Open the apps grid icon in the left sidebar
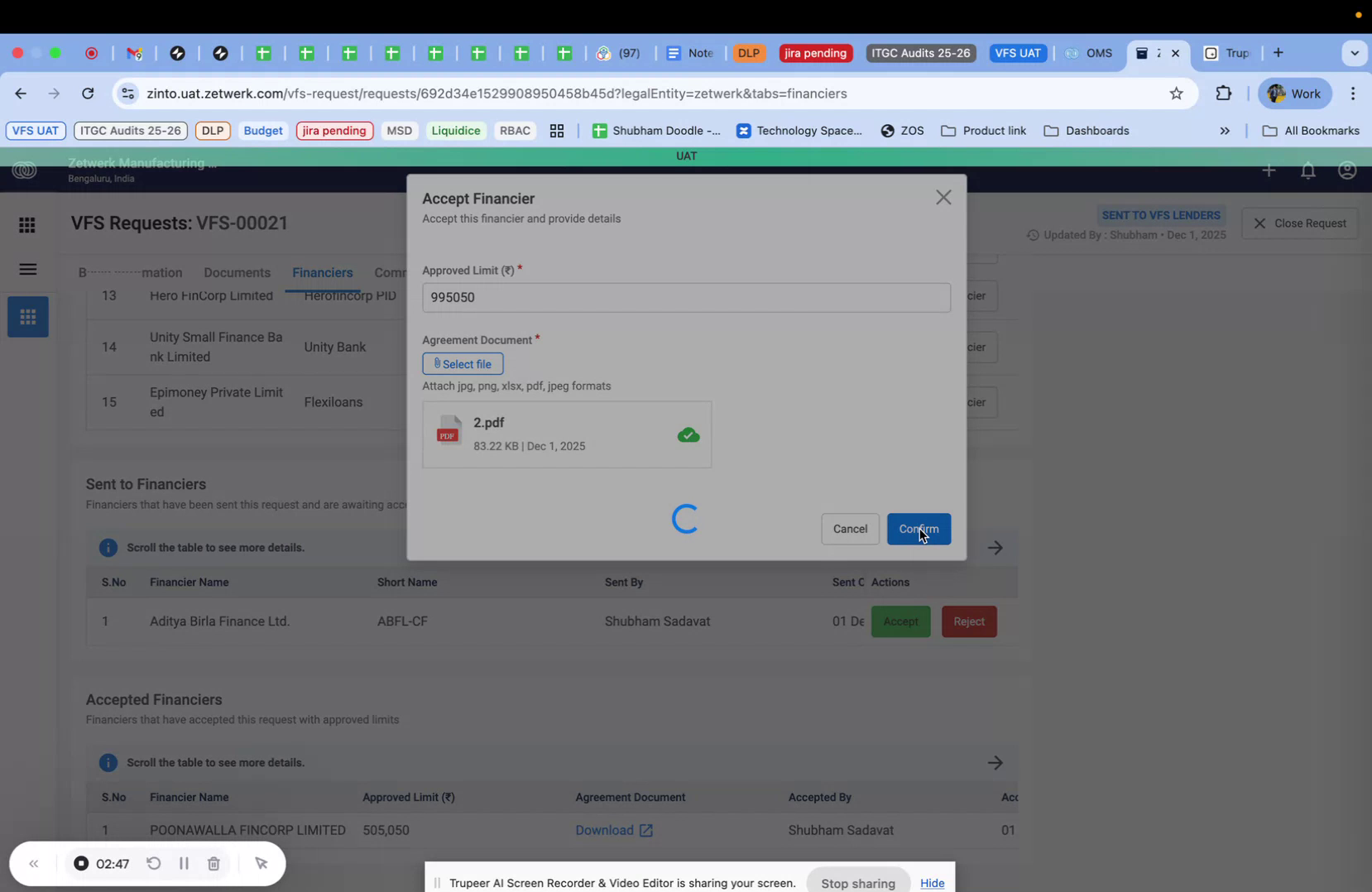This screenshot has height=892, width=1372. click(x=27, y=225)
